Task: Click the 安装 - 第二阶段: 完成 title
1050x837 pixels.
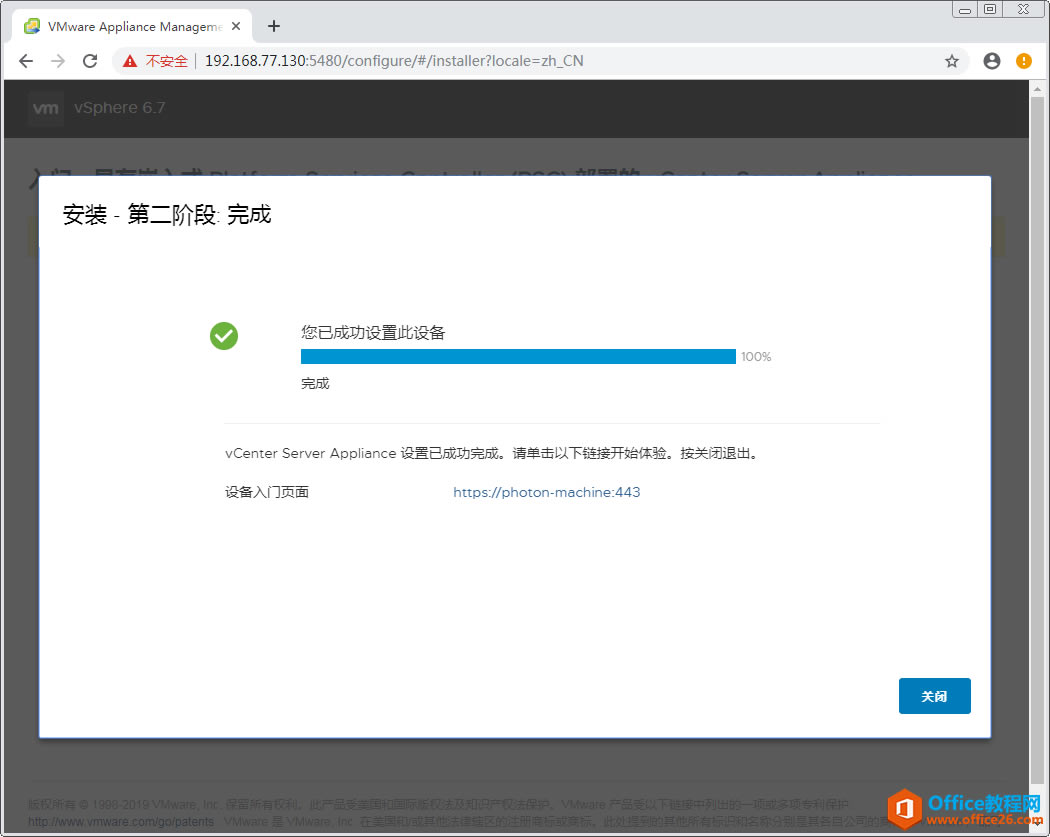Action: (167, 215)
